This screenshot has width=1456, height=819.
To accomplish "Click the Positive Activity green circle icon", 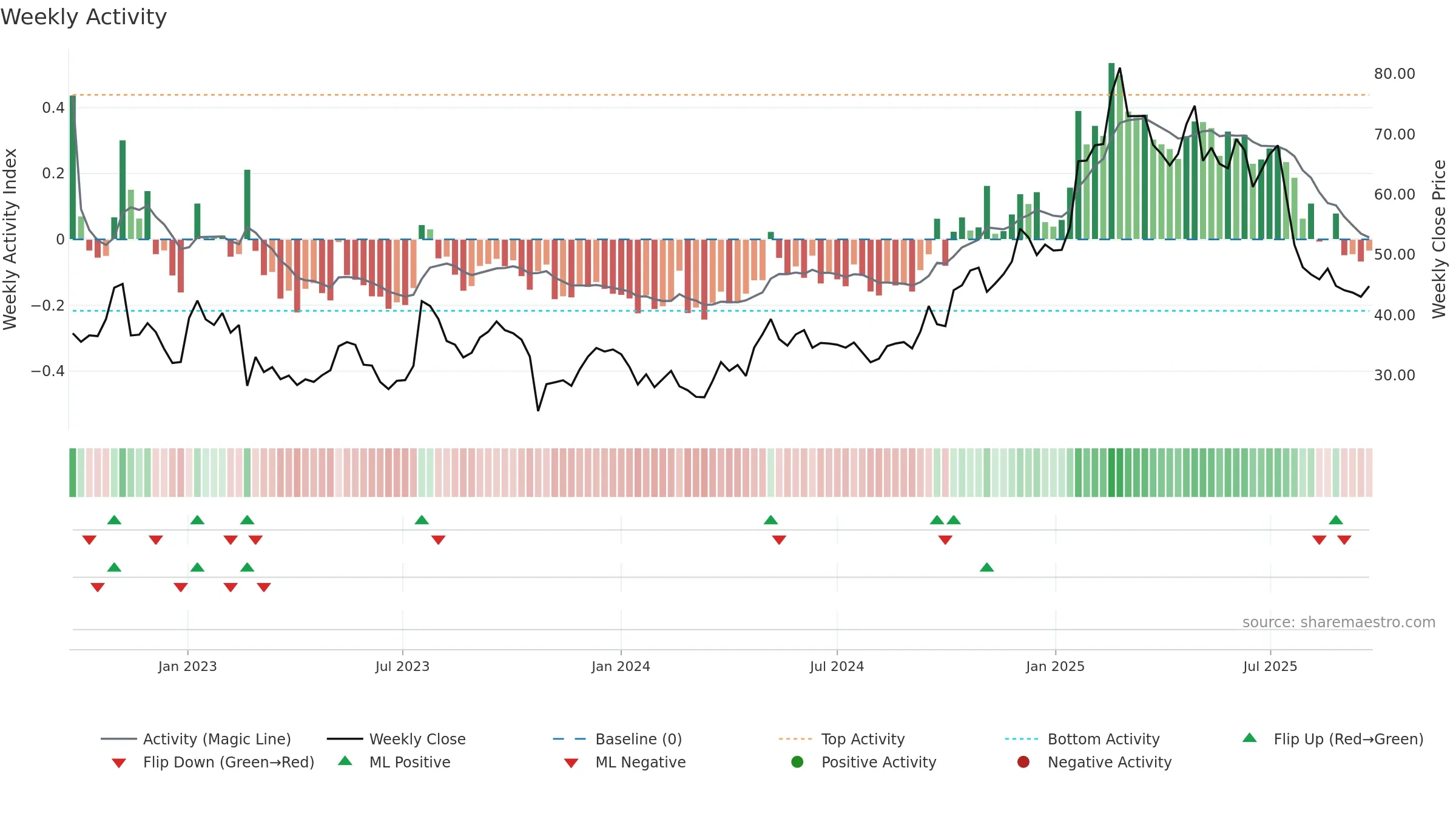I will pos(797,761).
